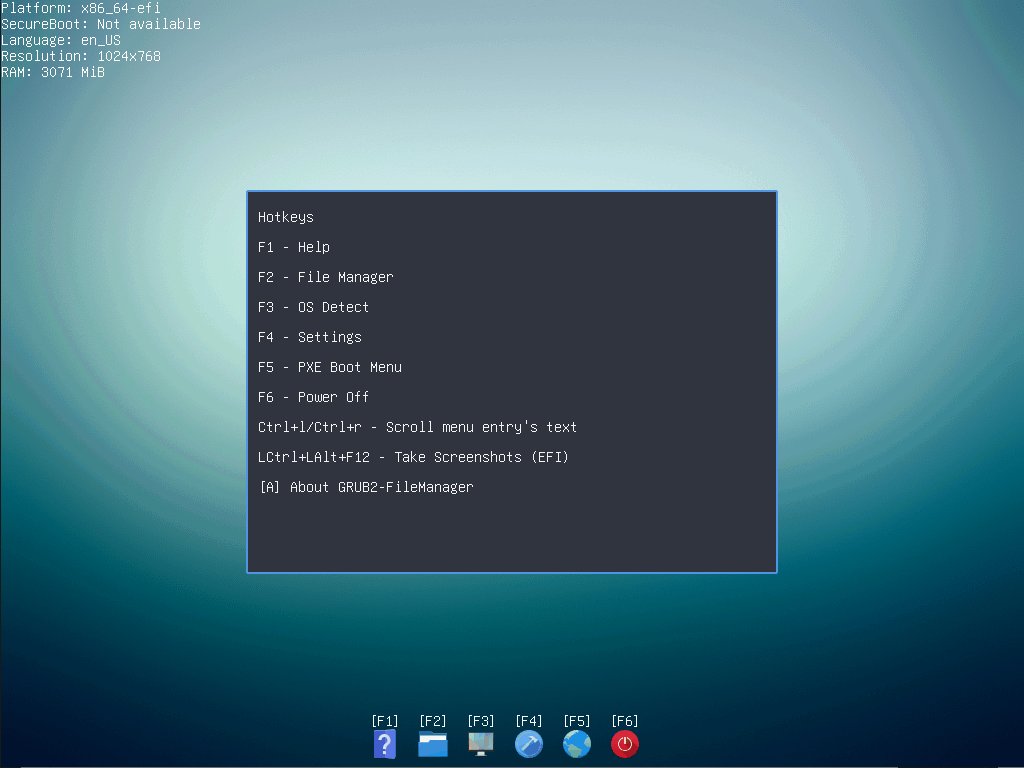The width and height of the screenshot is (1024, 768).
Task: Click the 'F1 - Help' line
Action: point(294,247)
